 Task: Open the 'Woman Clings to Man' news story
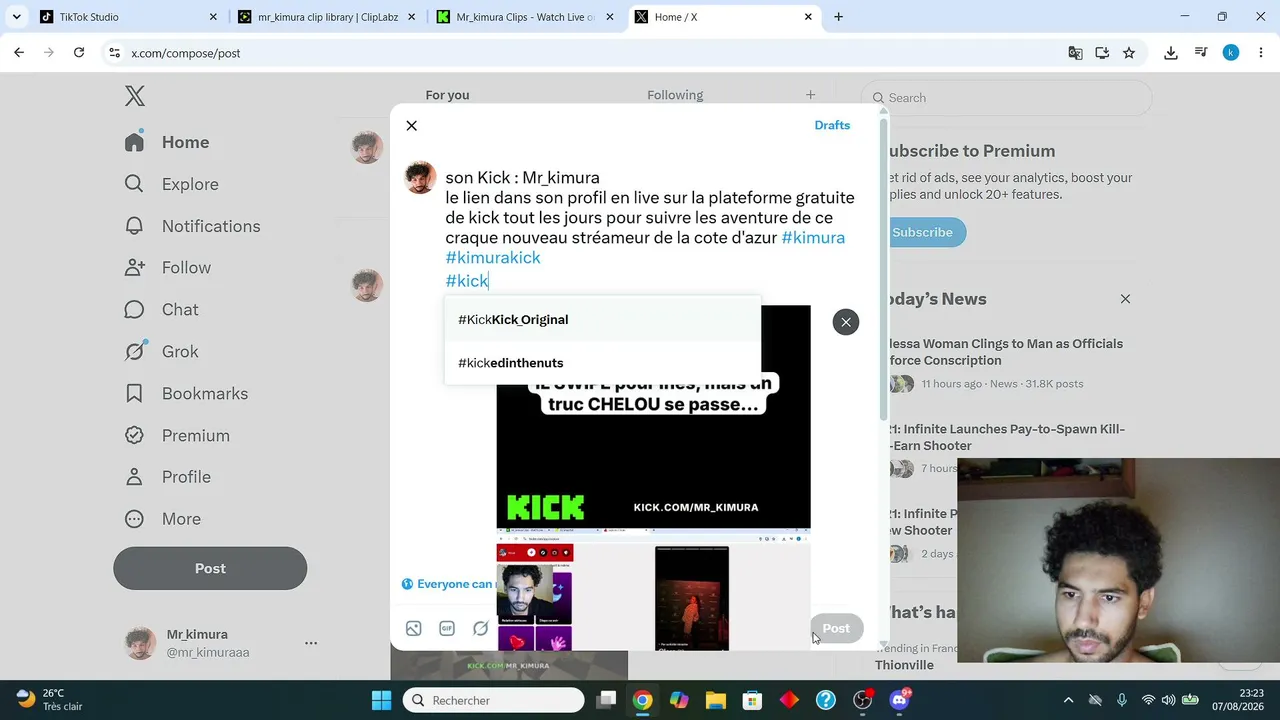pyautogui.click(x=1005, y=352)
